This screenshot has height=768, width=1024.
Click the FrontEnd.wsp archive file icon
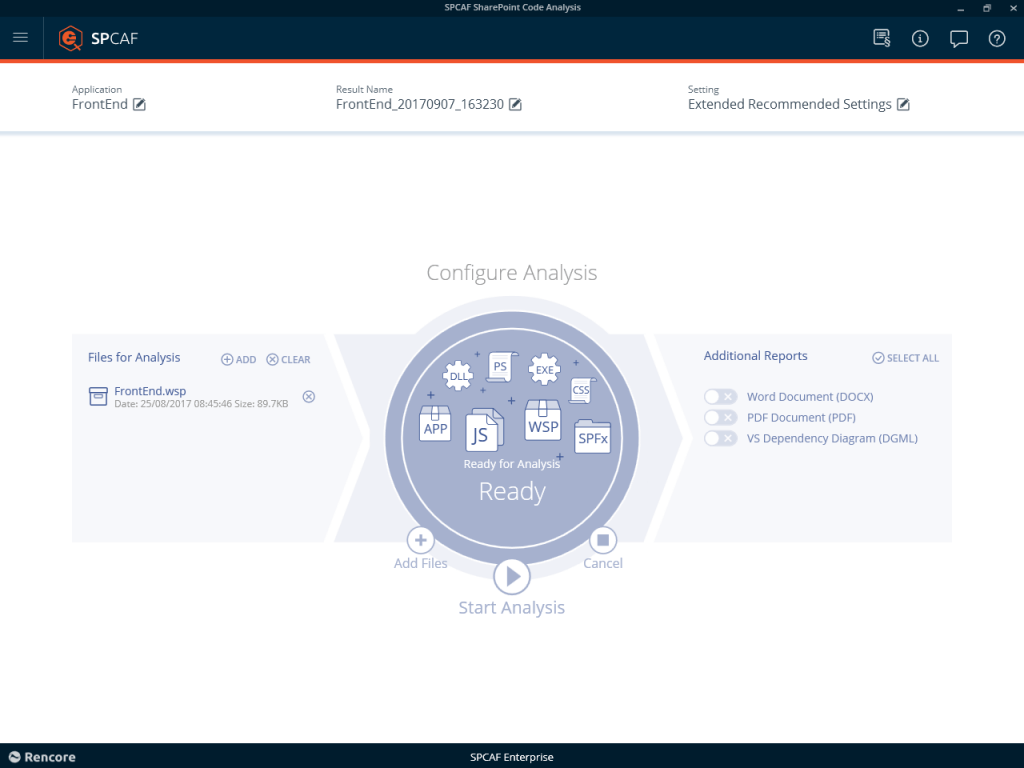tap(98, 396)
